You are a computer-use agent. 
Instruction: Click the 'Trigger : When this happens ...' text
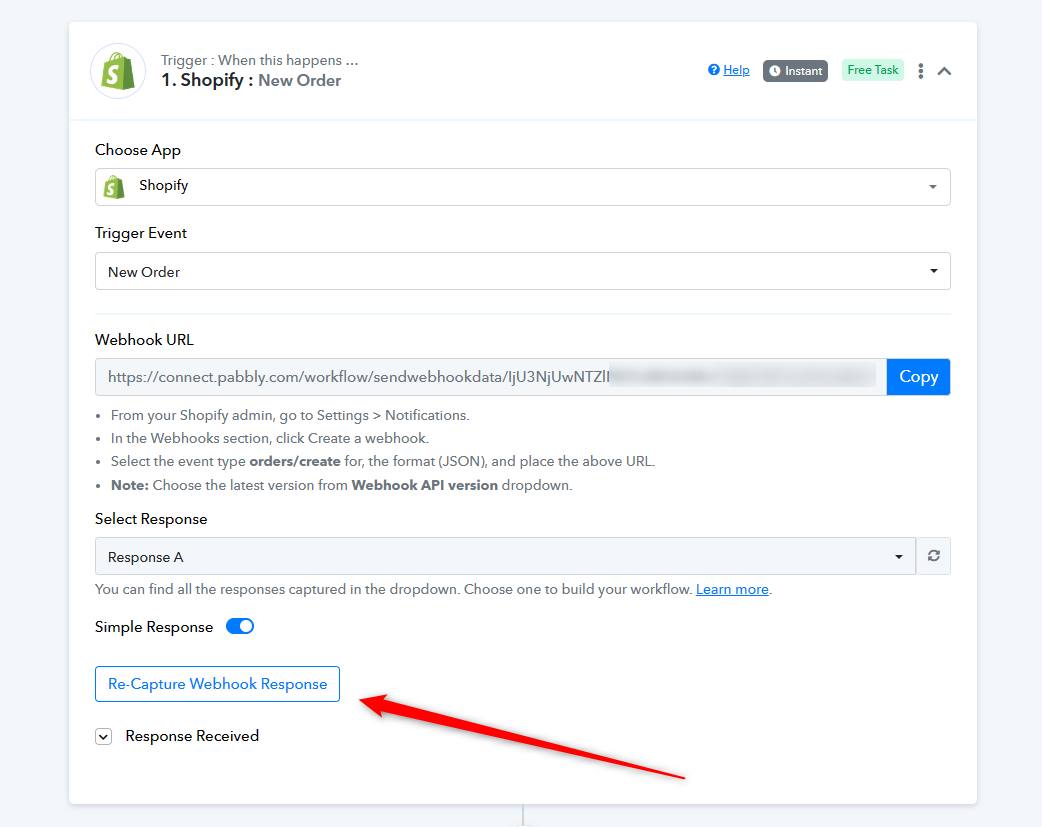pyautogui.click(x=259, y=60)
